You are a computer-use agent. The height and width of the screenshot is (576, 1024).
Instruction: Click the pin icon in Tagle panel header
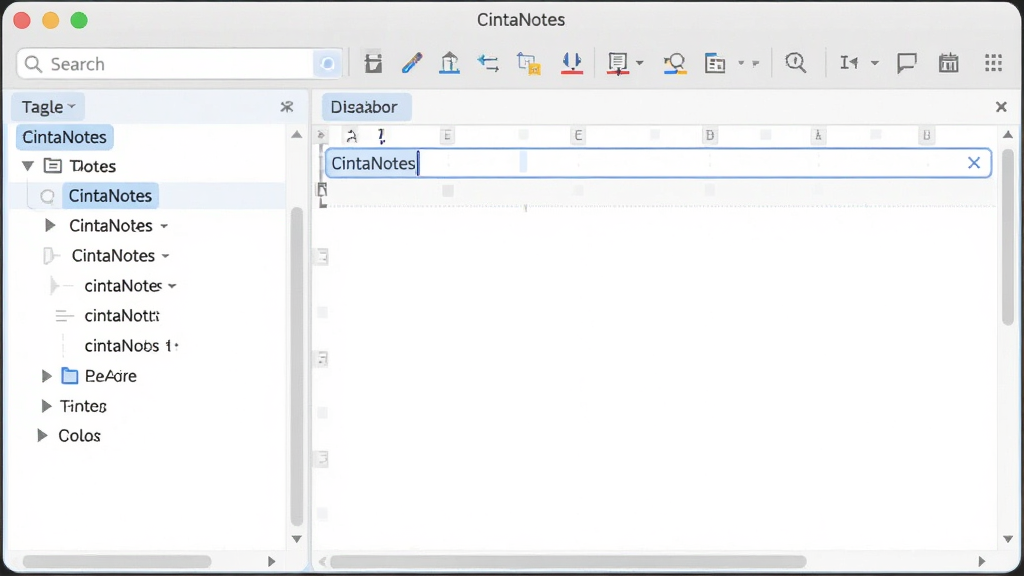pyautogui.click(x=287, y=106)
